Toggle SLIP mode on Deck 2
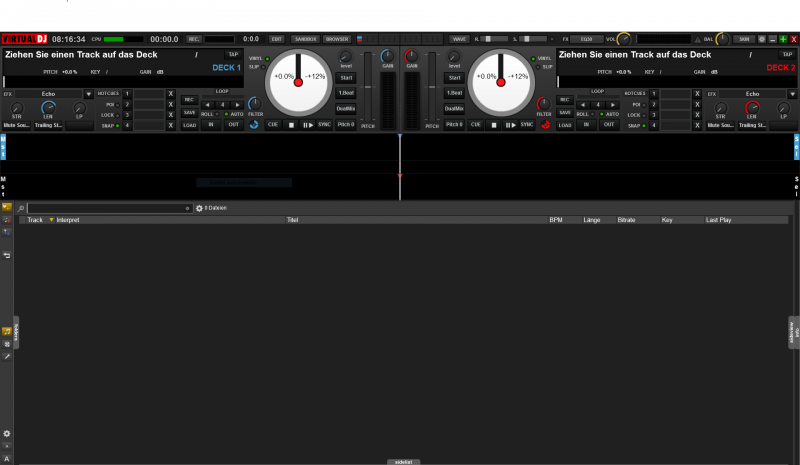 tap(538, 67)
